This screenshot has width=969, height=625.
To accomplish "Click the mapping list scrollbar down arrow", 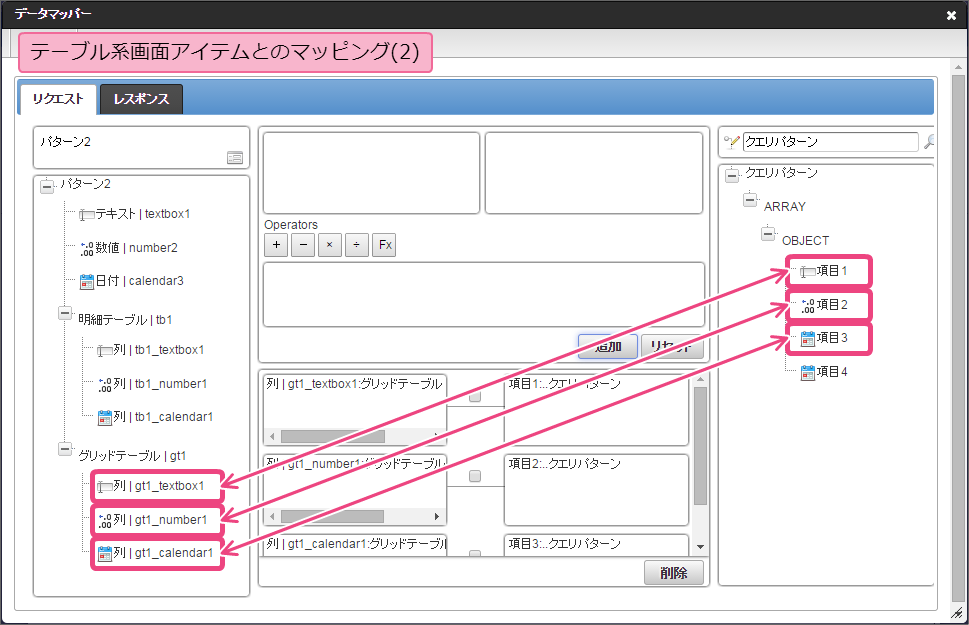I will [700, 546].
